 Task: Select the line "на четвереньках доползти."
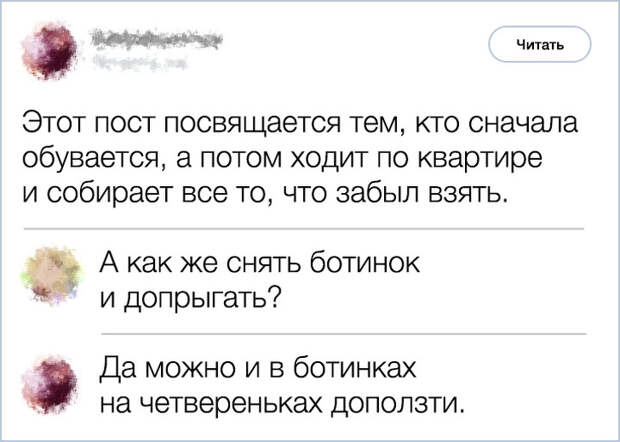point(284,403)
